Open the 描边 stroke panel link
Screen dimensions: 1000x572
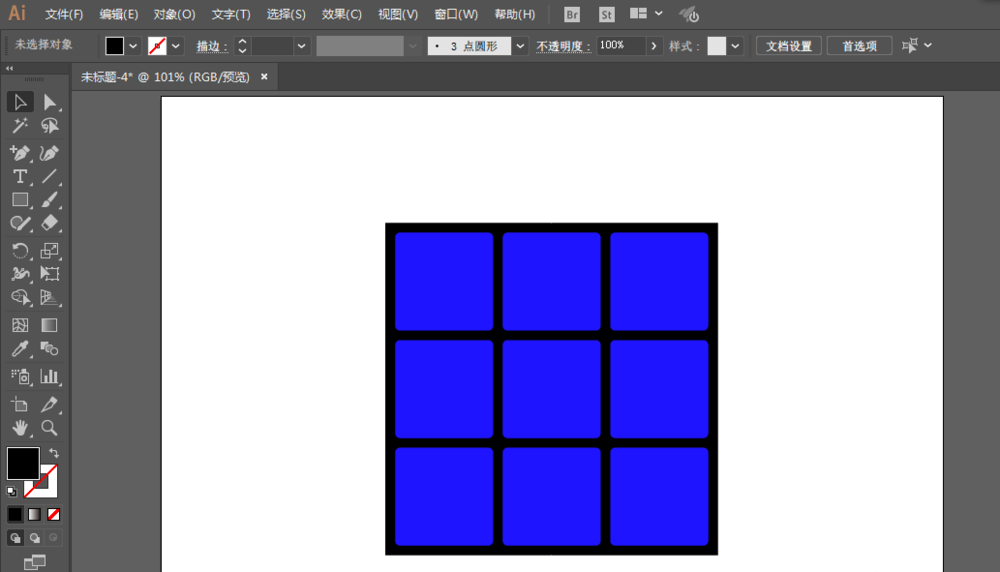tap(212, 47)
